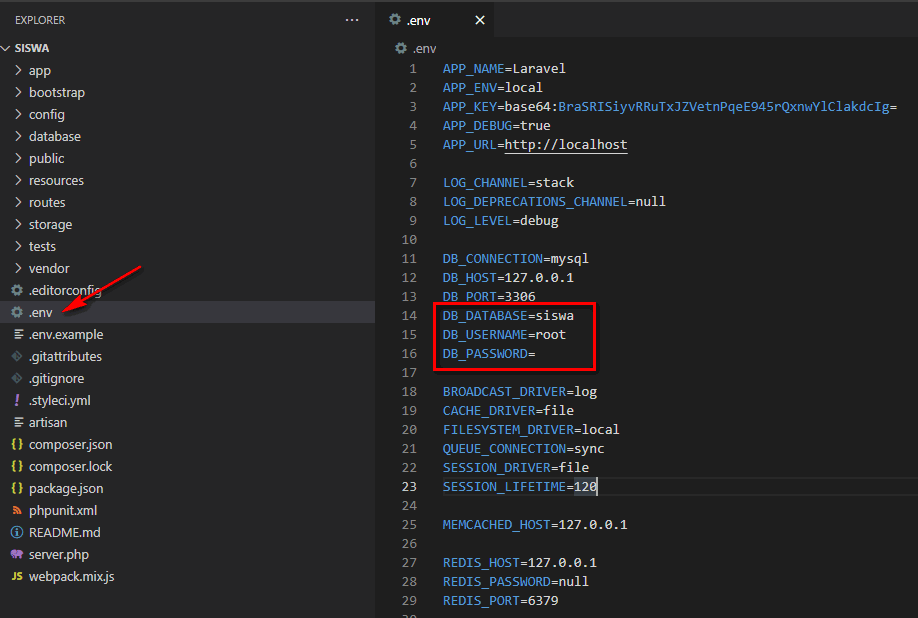The height and width of the screenshot is (618, 918).
Task: Click the README.md info icon
Action: 17,533
